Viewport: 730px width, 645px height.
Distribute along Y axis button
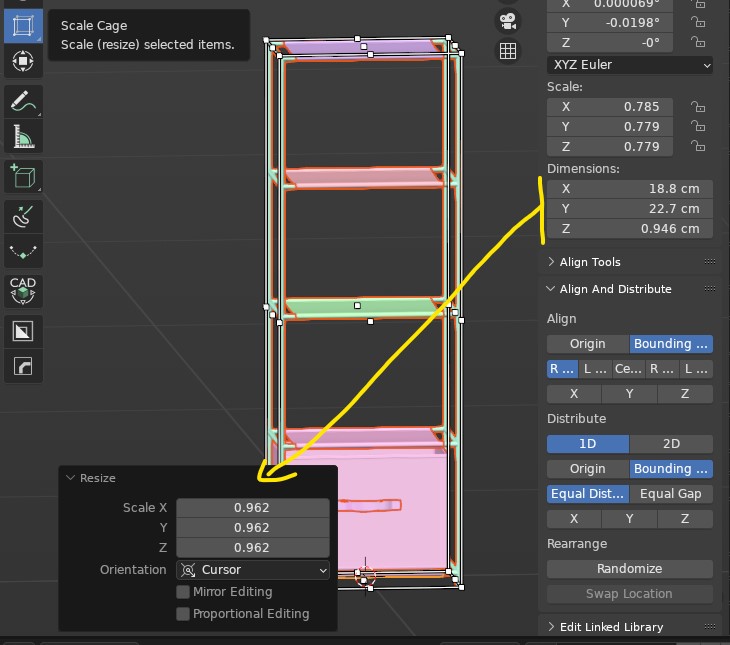tap(629, 519)
